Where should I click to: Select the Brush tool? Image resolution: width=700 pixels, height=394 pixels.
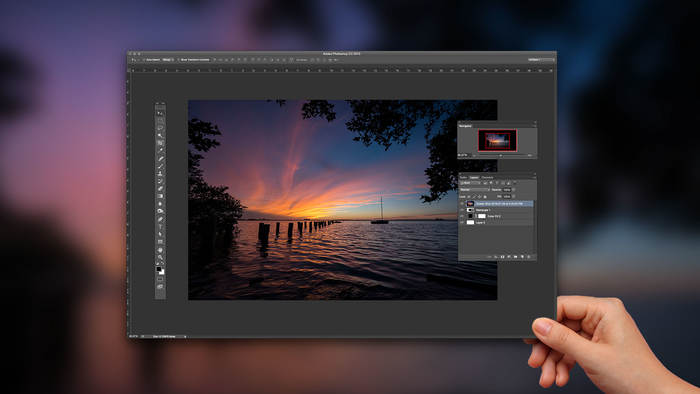160,166
